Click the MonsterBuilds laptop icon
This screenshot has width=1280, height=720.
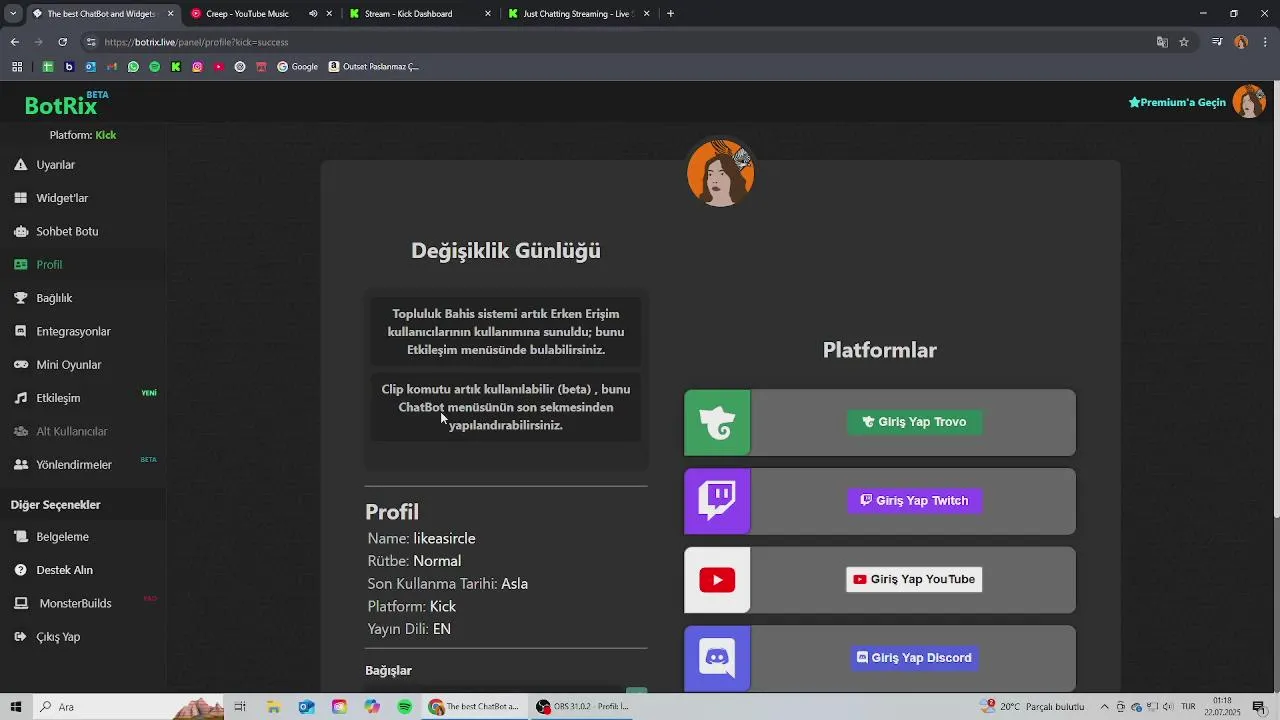pyautogui.click(x=20, y=604)
